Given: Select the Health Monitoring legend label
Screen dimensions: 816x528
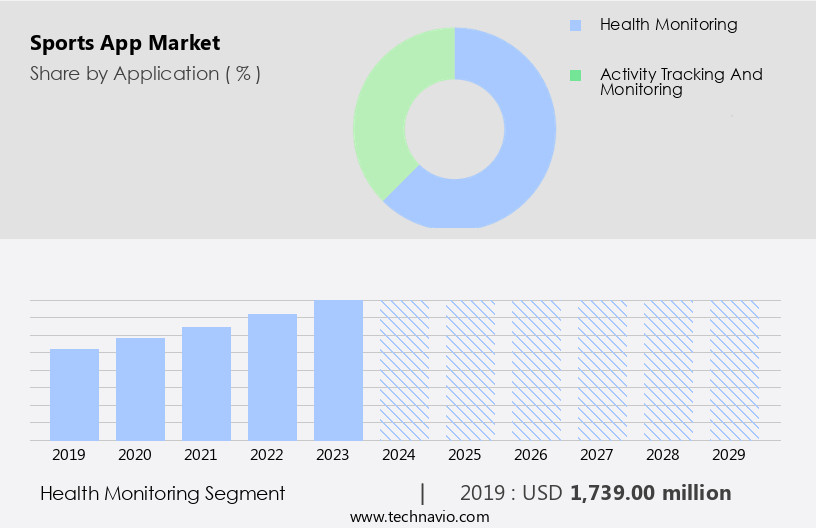Looking at the screenshot, I should (668, 25).
